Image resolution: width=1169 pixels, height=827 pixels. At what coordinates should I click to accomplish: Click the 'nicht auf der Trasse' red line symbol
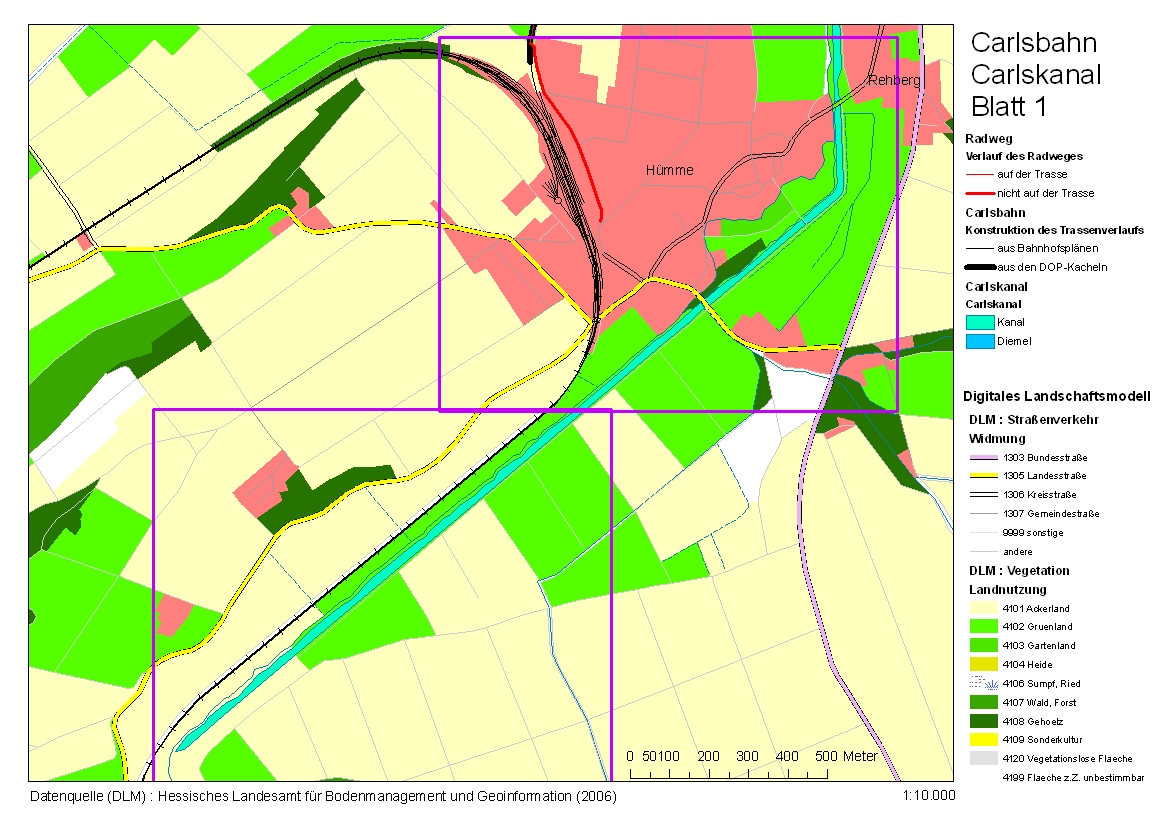point(981,193)
